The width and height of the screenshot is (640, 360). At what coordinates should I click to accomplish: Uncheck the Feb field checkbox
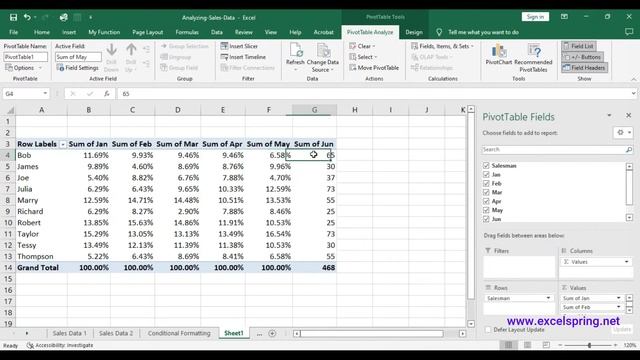pos(486,183)
